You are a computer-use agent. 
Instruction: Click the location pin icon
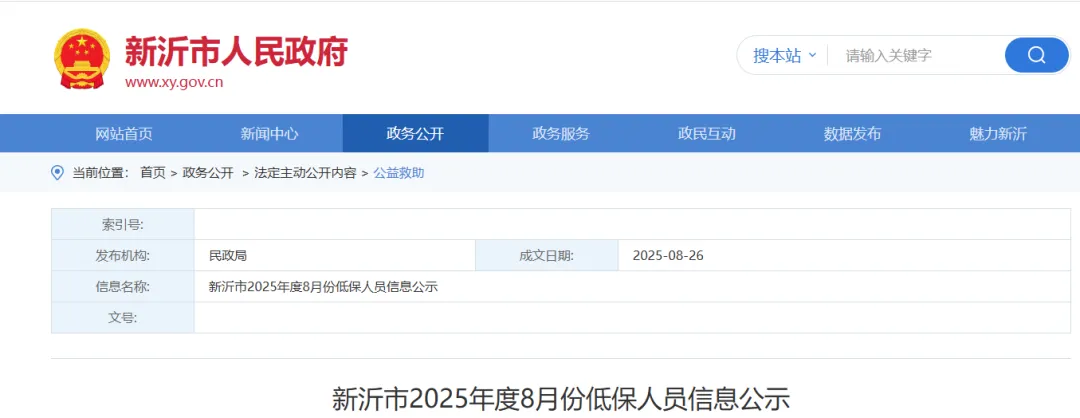(57, 173)
